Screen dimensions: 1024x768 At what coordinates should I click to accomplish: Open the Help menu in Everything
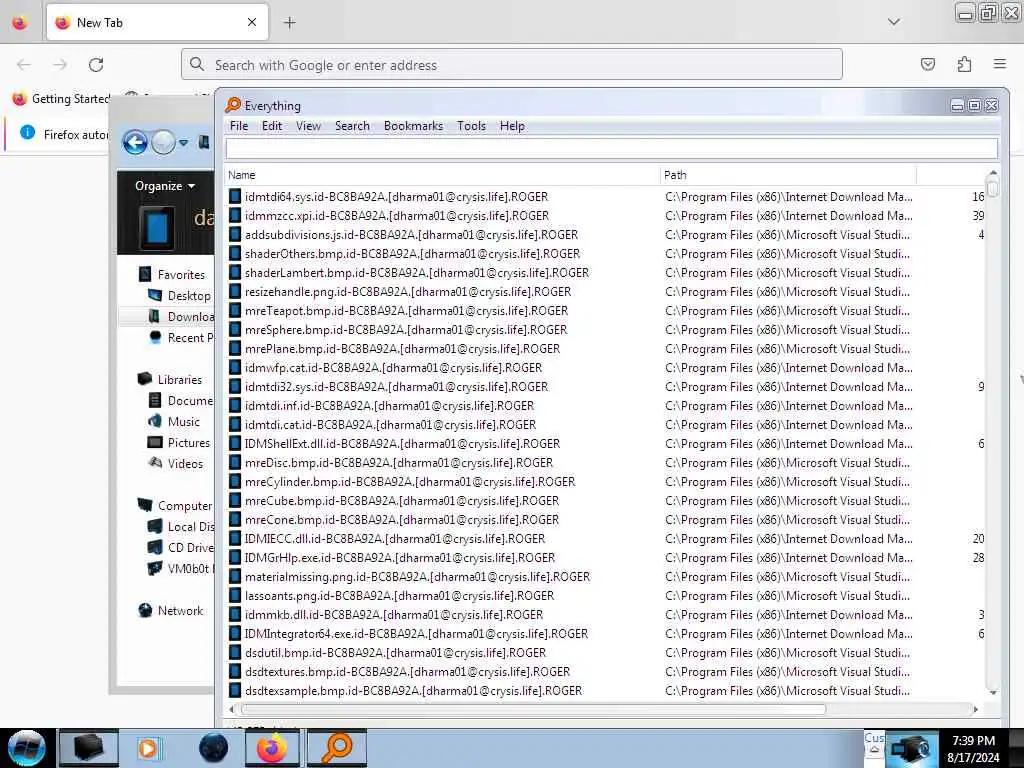tap(512, 126)
